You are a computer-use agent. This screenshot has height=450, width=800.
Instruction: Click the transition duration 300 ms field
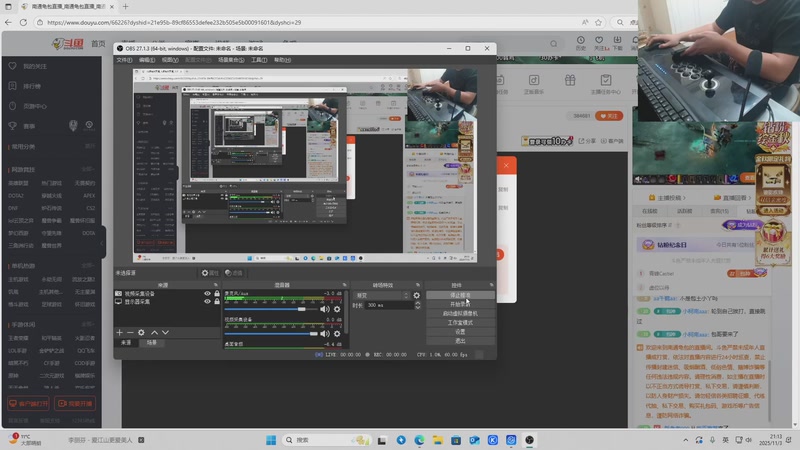pos(389,305)
